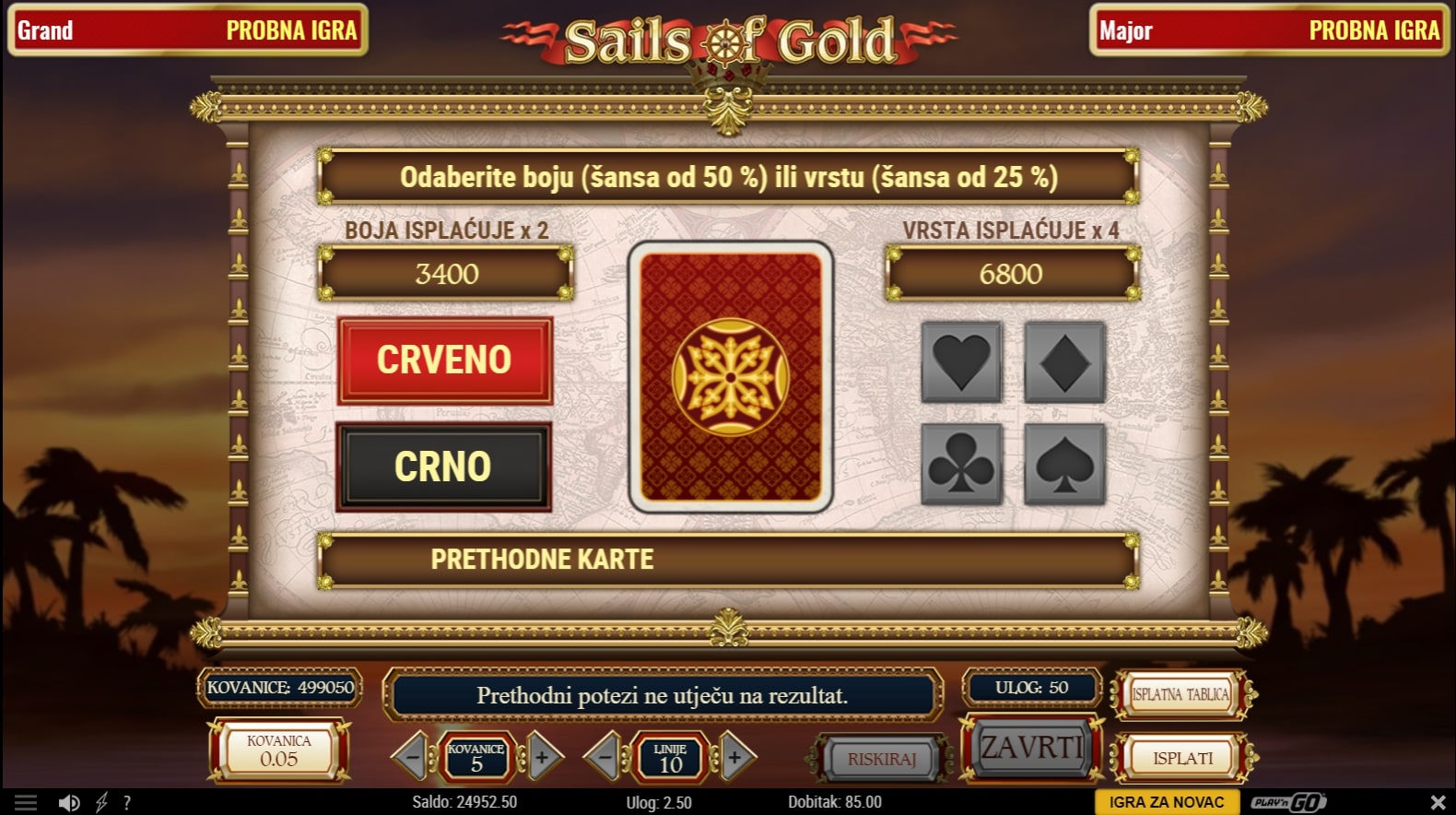1456x815 pixels.
Task: Collect winnings with Isplati button
Action: tap(1183, 758)
